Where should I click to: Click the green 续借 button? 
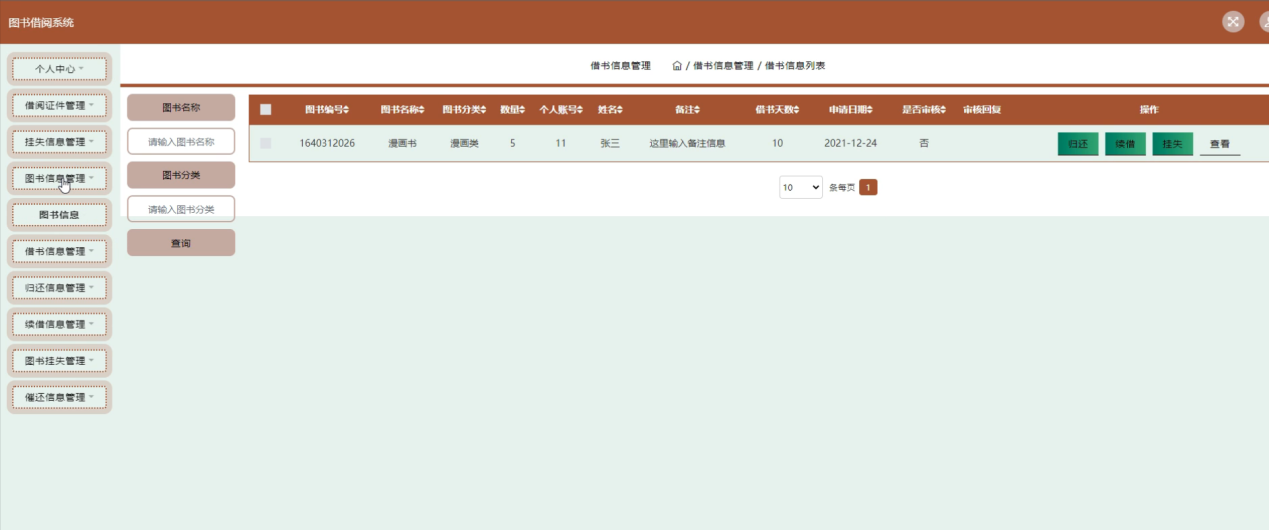(1125, 144)
